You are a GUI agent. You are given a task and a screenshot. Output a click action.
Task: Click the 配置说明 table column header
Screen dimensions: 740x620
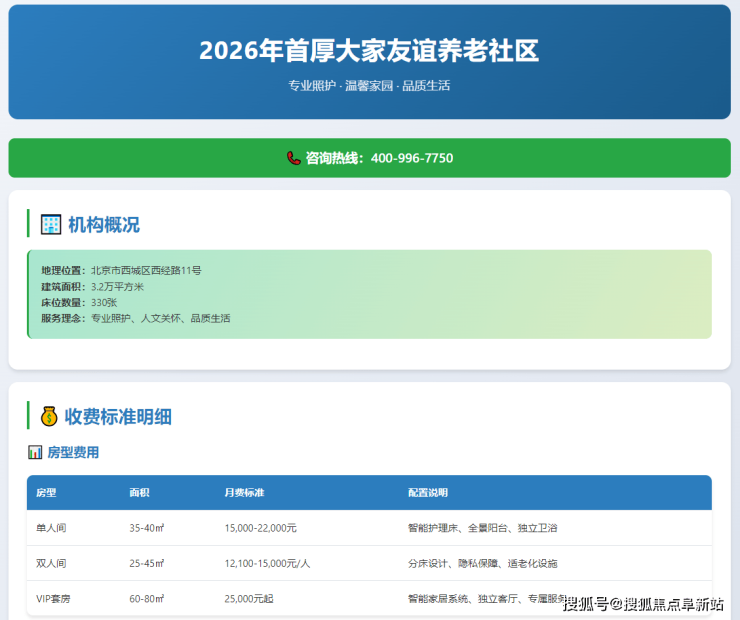(428, 493)
